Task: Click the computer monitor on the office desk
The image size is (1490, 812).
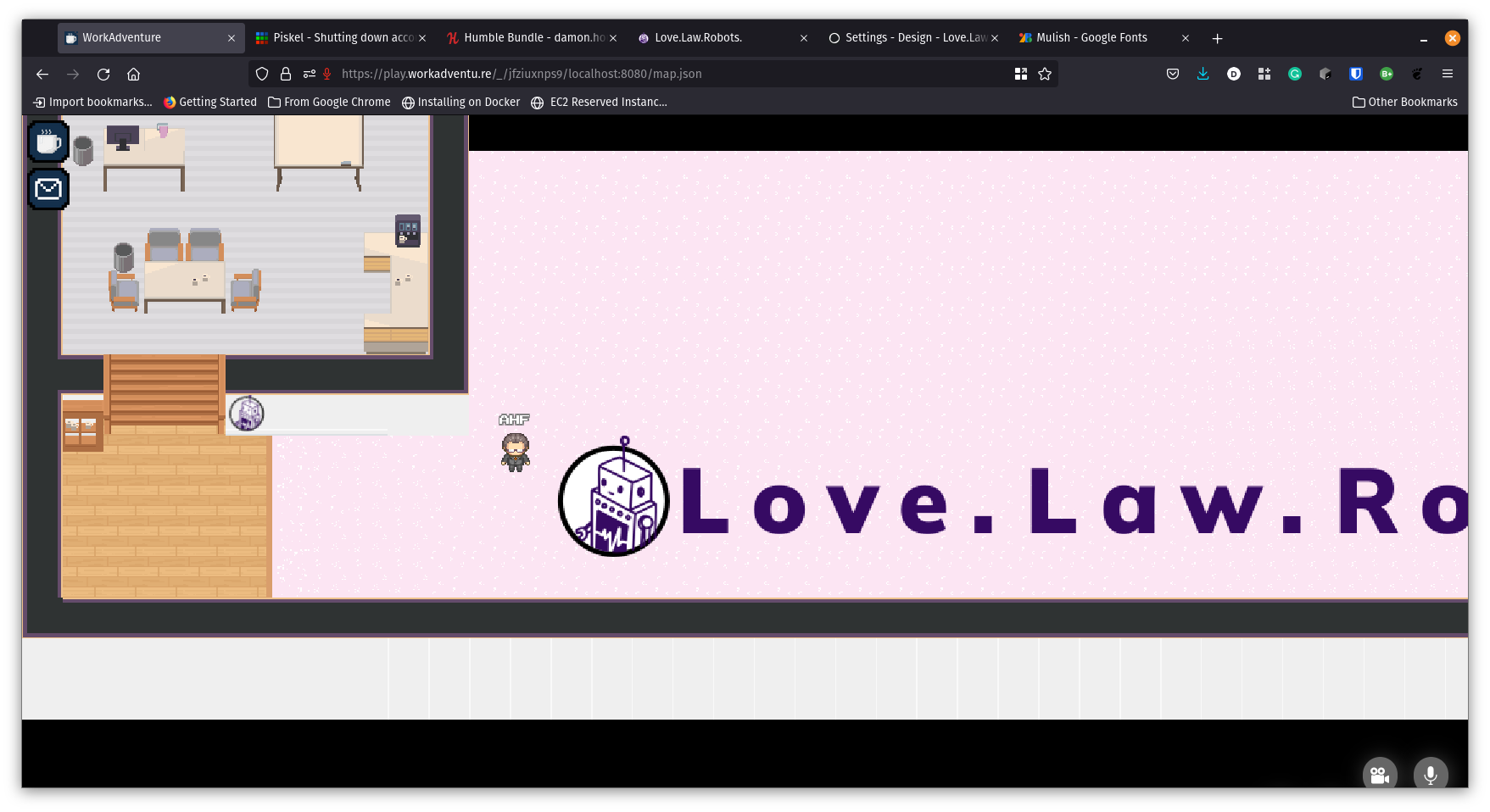Action: click(x=123, y=137)
